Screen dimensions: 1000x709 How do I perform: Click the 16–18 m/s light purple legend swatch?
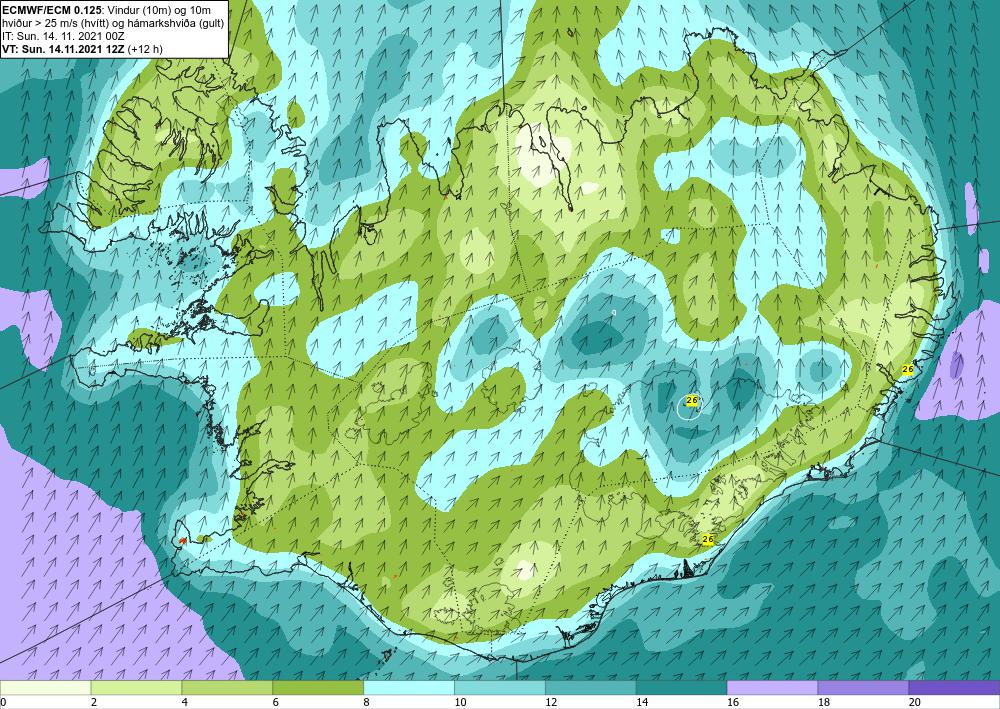point(772,688)
